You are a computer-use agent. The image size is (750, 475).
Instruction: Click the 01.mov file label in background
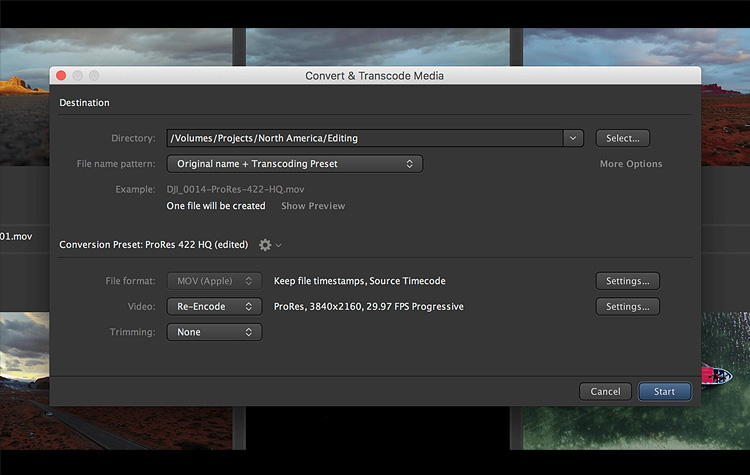pyautogui.click(x=16, y=236)
